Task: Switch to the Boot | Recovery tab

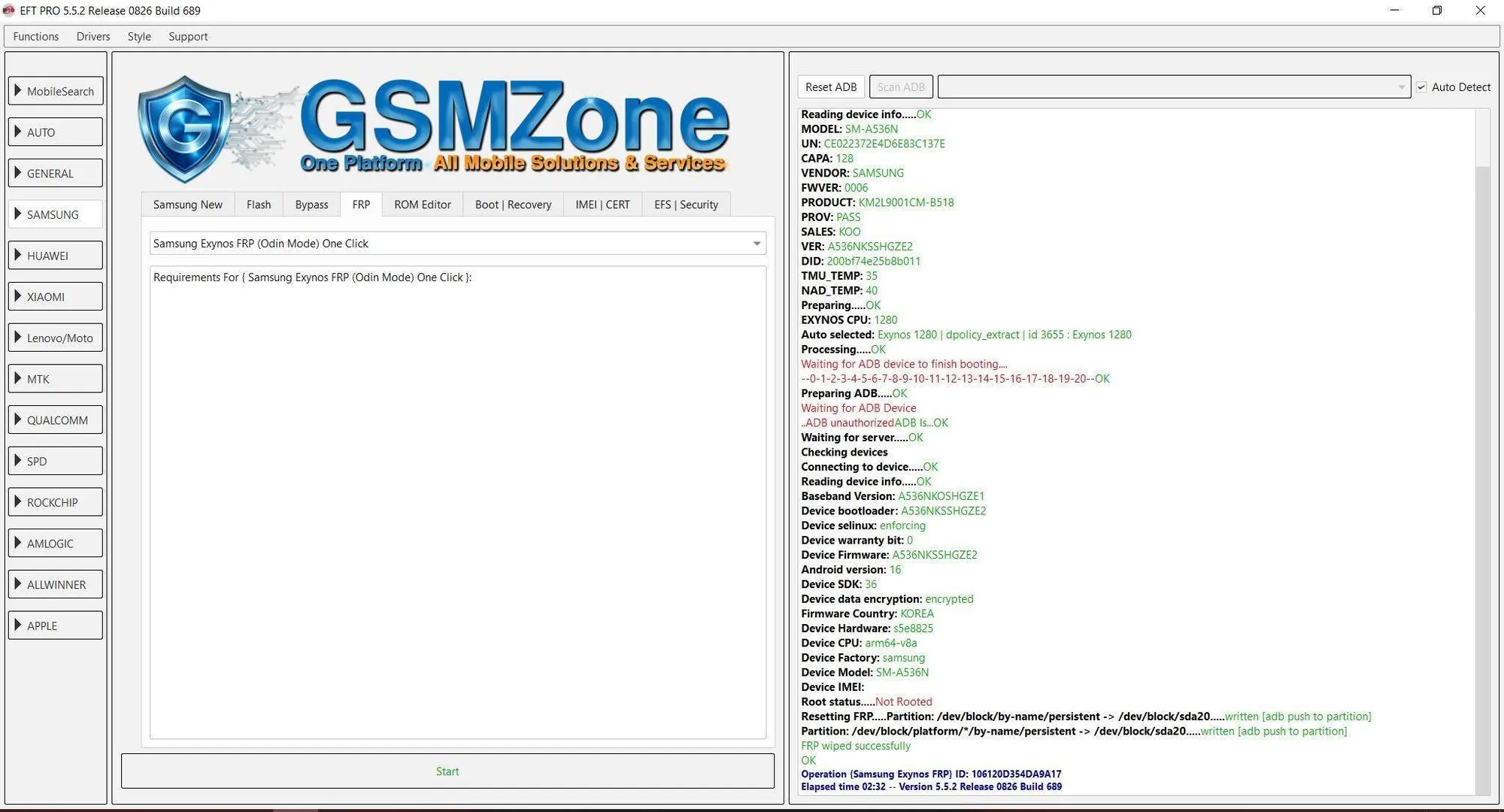Action: click(513, 205)
